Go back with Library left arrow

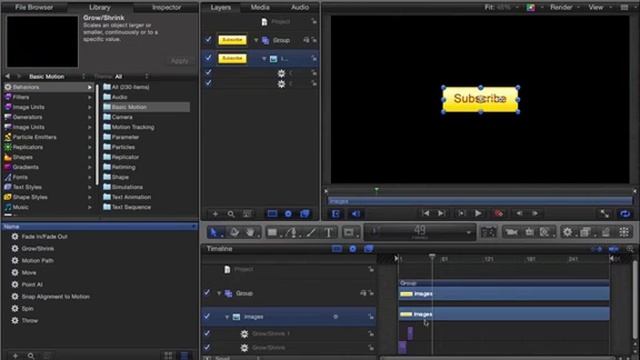(7, 76)
